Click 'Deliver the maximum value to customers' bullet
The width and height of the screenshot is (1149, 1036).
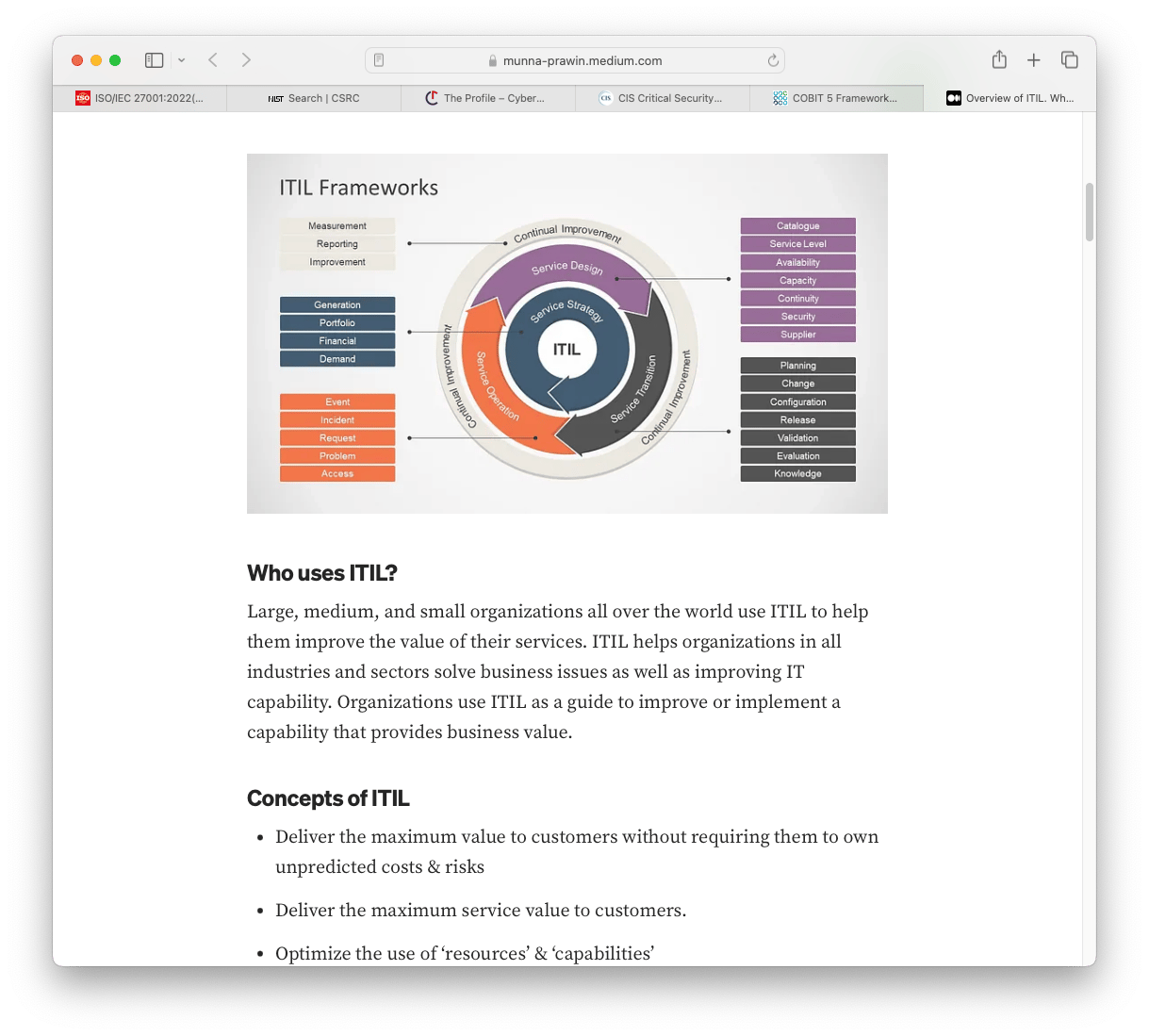point(577,852)
